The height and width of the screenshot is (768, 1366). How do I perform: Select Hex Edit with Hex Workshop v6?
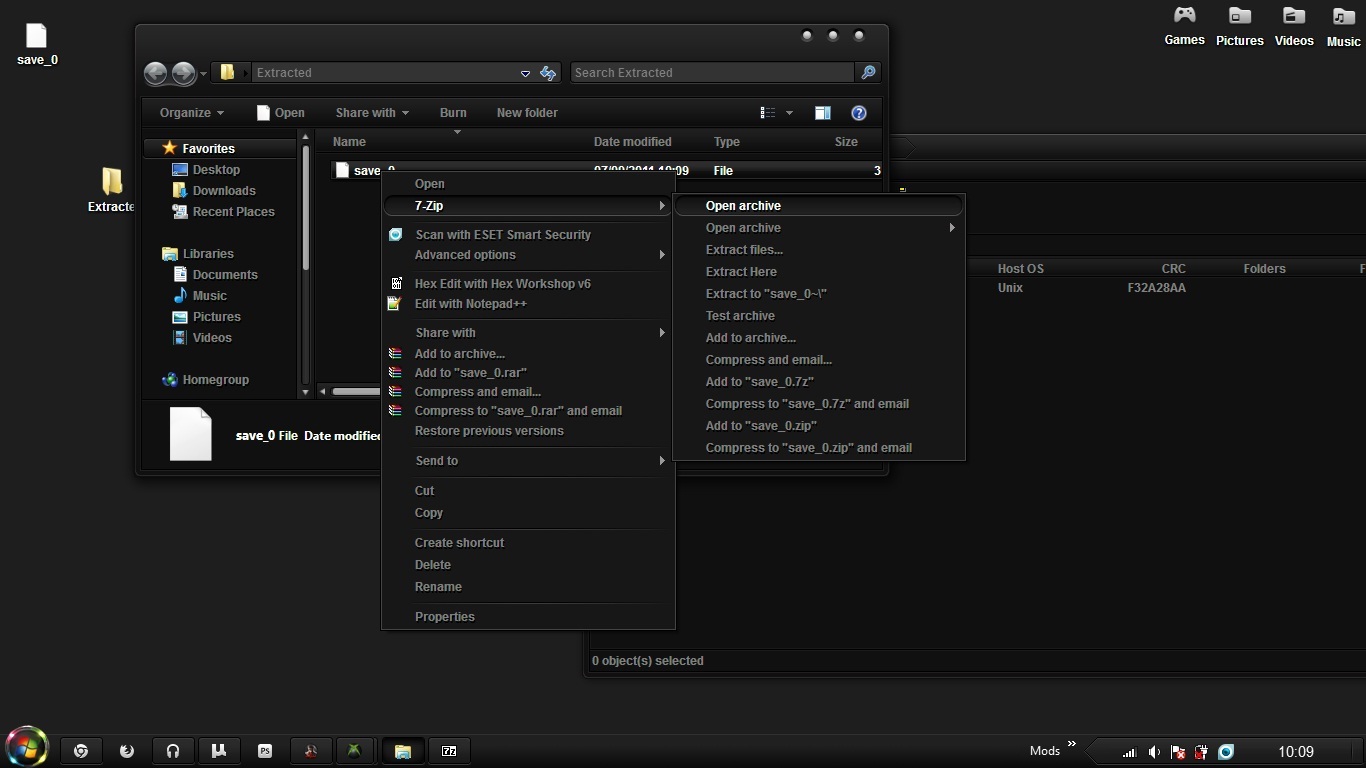(x=502, y=284)
